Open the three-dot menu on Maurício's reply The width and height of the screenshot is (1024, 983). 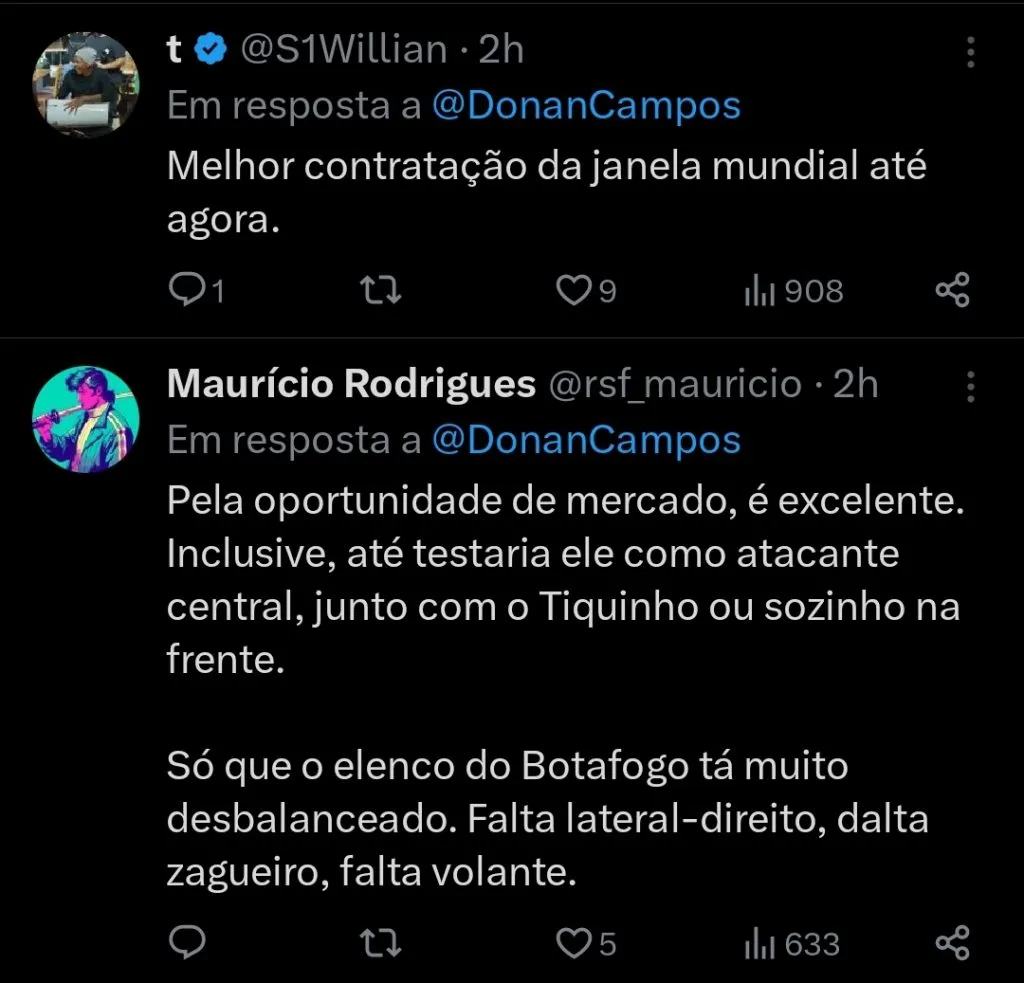(970, 385)
